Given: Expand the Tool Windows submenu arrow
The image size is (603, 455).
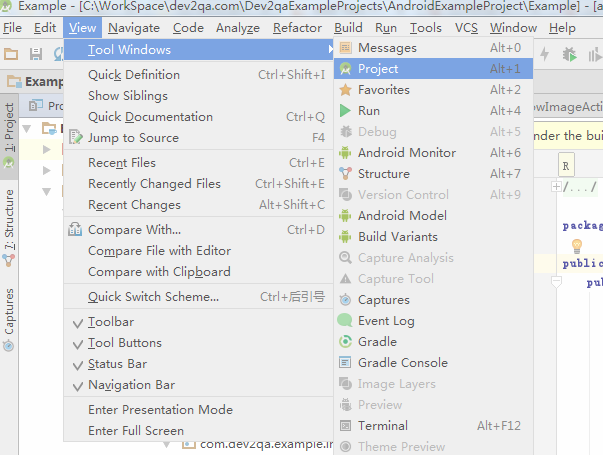Looking at the screenshot, I should coord(330,50).
